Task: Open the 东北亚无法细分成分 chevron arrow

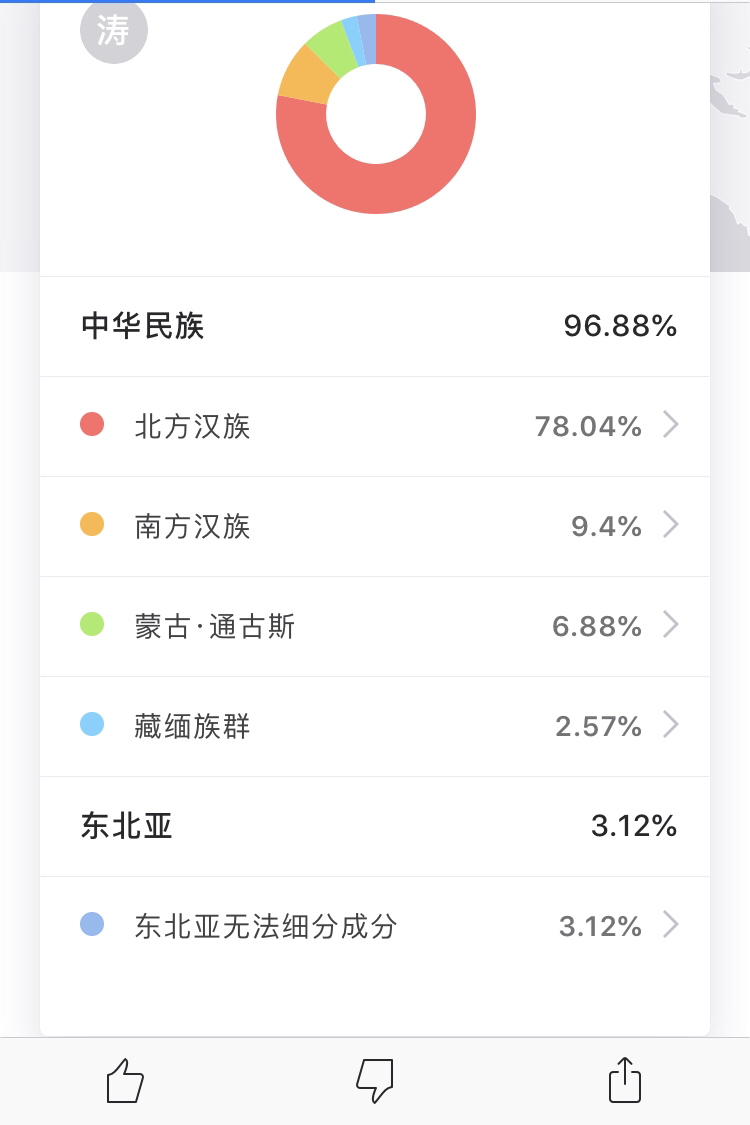Action: (670, 925)
